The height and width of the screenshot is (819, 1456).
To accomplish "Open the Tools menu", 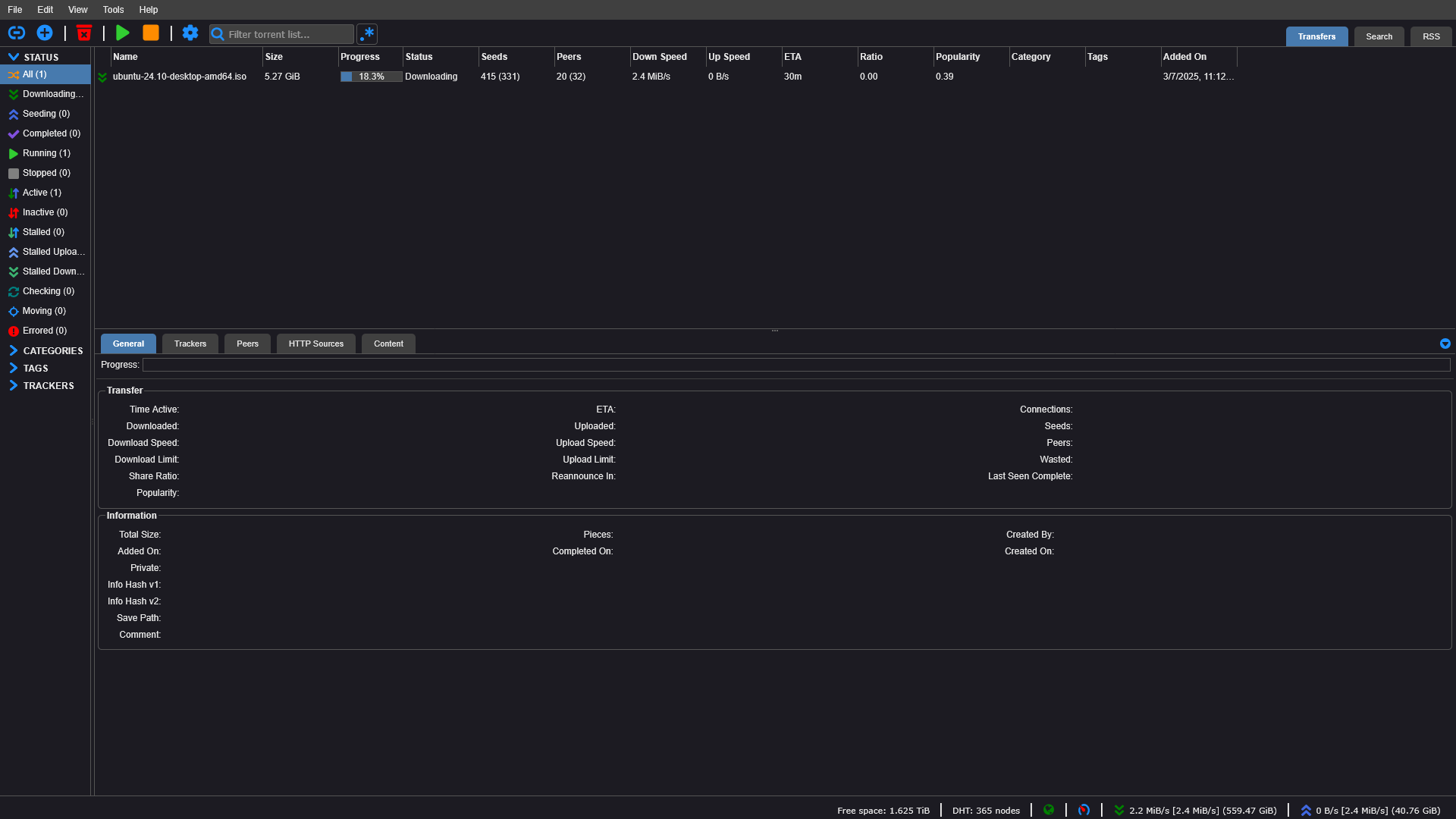I will tap(113, 10).
